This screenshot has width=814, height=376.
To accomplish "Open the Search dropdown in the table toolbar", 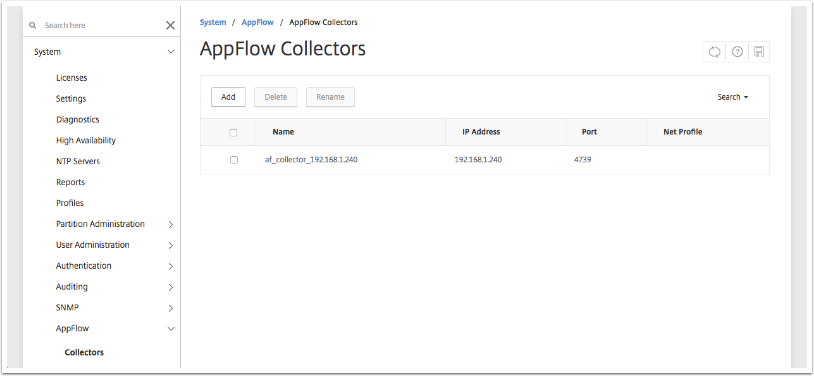I will tap(732, 97).
